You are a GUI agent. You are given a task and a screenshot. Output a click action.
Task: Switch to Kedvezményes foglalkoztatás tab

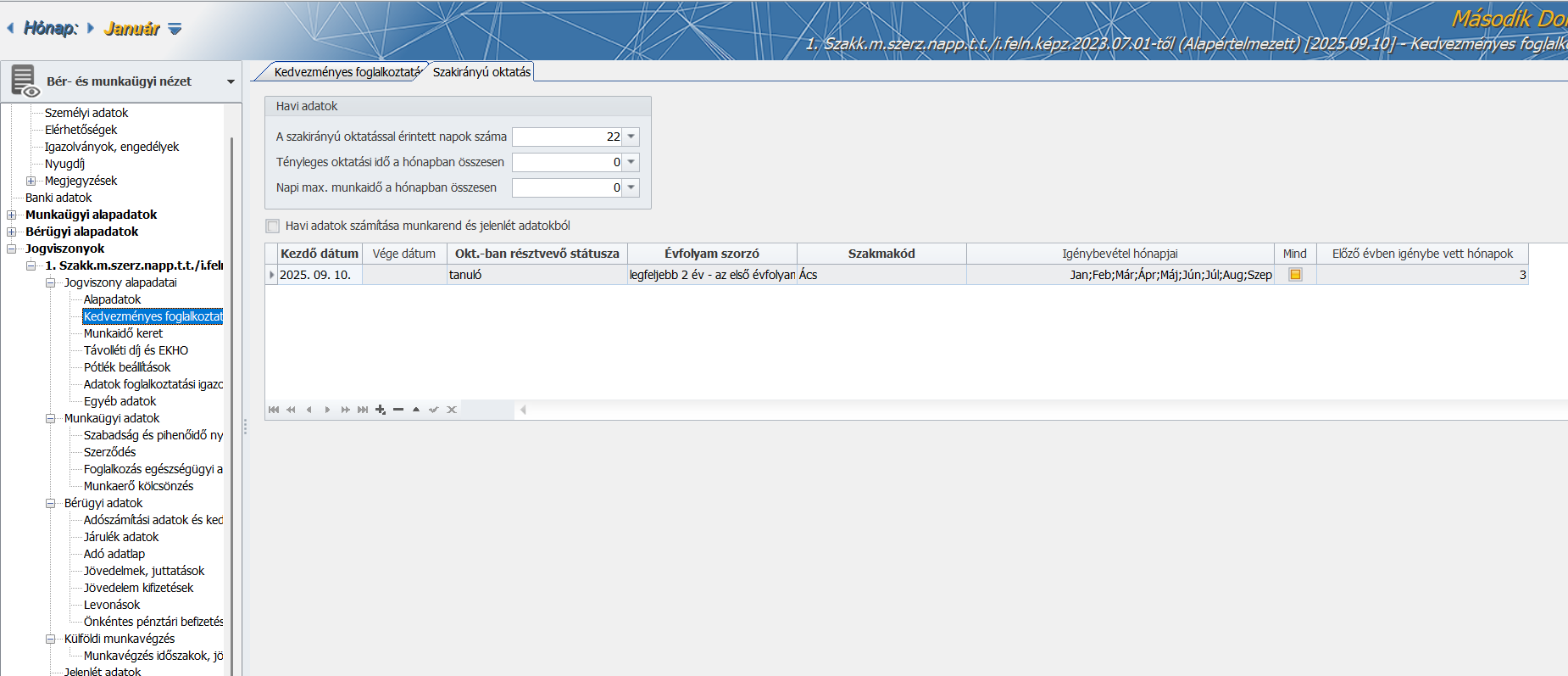point(347,72)
